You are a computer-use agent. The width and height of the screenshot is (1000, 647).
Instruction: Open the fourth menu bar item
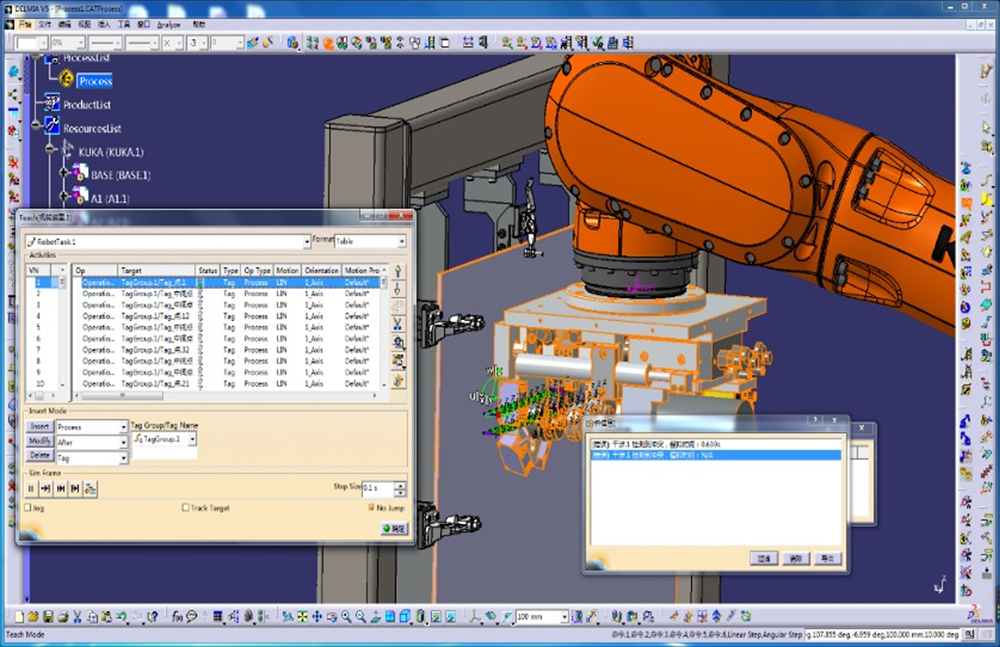[84, 24]
